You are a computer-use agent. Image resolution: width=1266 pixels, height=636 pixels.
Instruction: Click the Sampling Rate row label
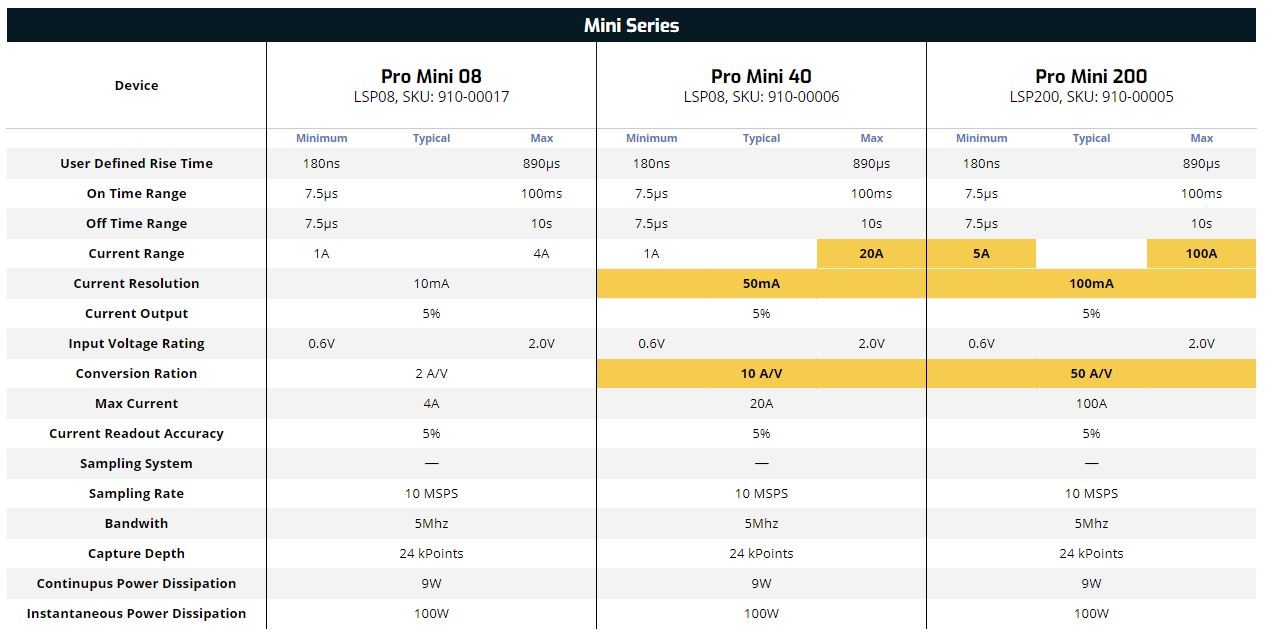(x=136, y=493)
